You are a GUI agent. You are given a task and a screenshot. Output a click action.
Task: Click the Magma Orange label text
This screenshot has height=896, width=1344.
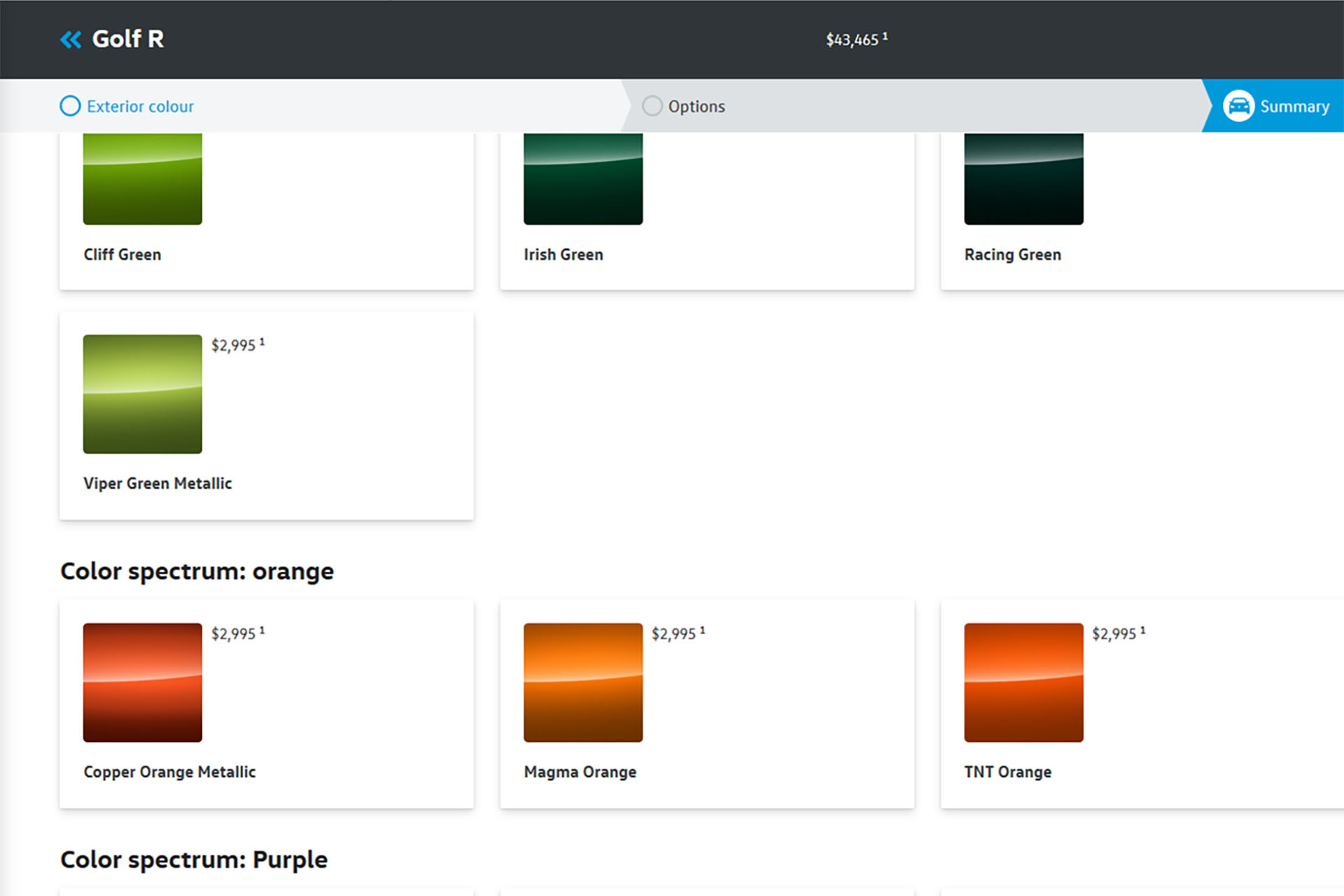pyautogui.click(x=580, y=771)
